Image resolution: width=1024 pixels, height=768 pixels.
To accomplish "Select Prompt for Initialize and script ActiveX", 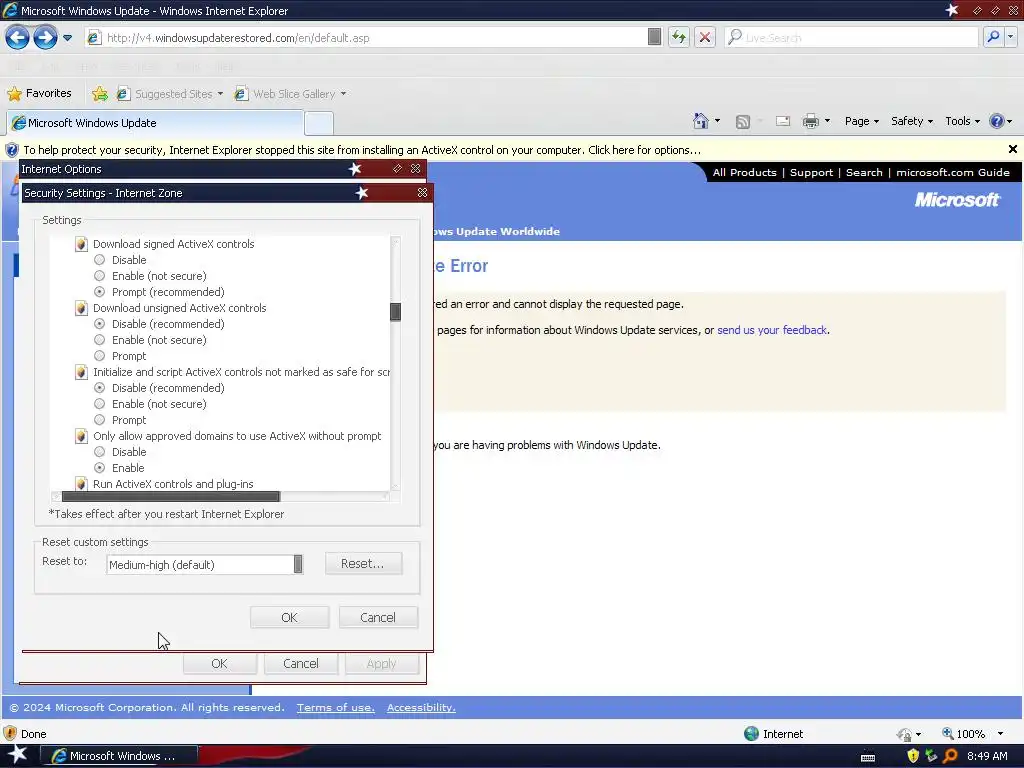I will tap(99, 420).
